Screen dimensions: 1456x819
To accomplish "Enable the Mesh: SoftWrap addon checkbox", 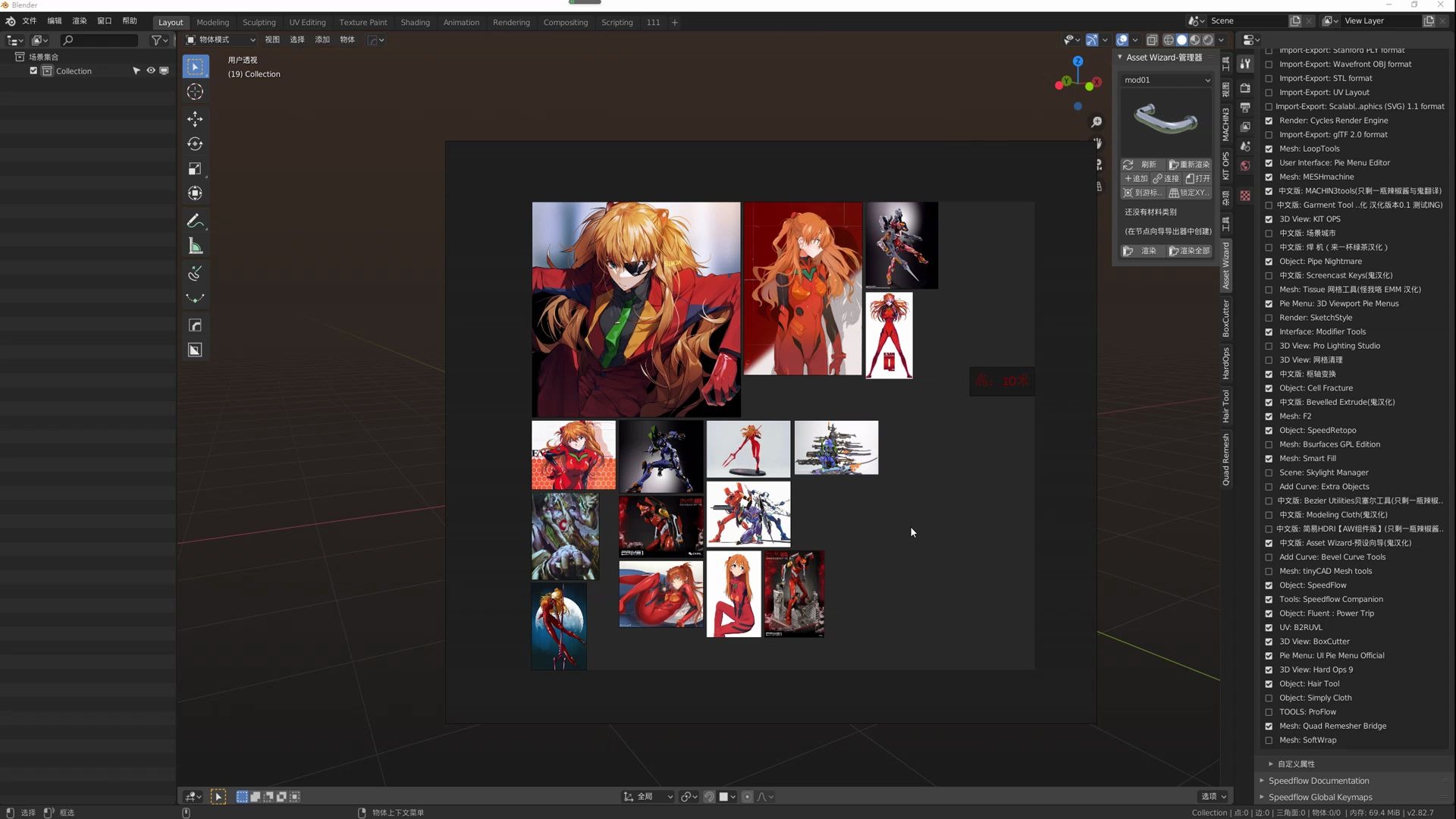I will [1269, 740].
